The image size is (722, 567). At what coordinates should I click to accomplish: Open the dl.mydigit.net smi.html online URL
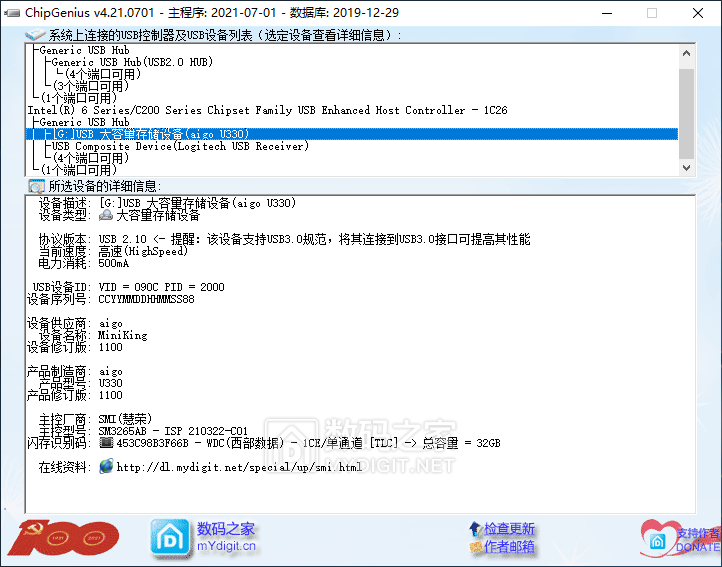(x=239, y=467)
